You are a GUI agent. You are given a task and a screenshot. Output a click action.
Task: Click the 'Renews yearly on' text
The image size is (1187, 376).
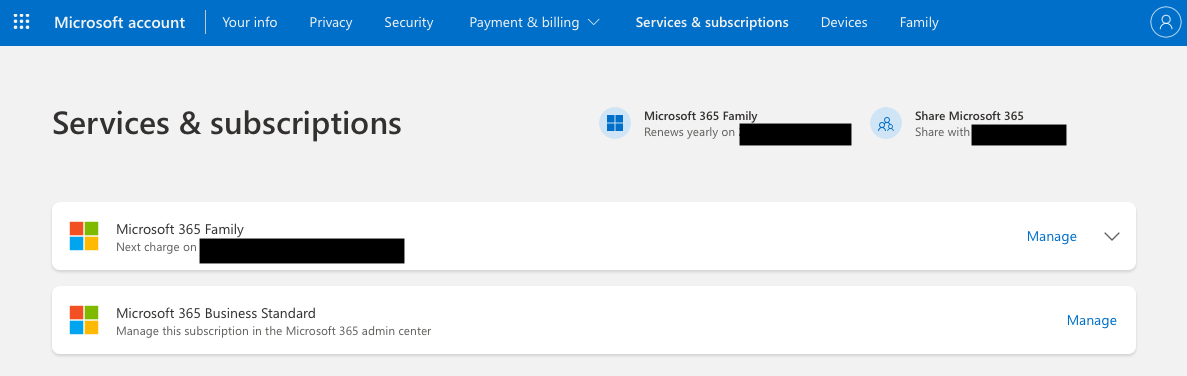(x=690, y=132)
